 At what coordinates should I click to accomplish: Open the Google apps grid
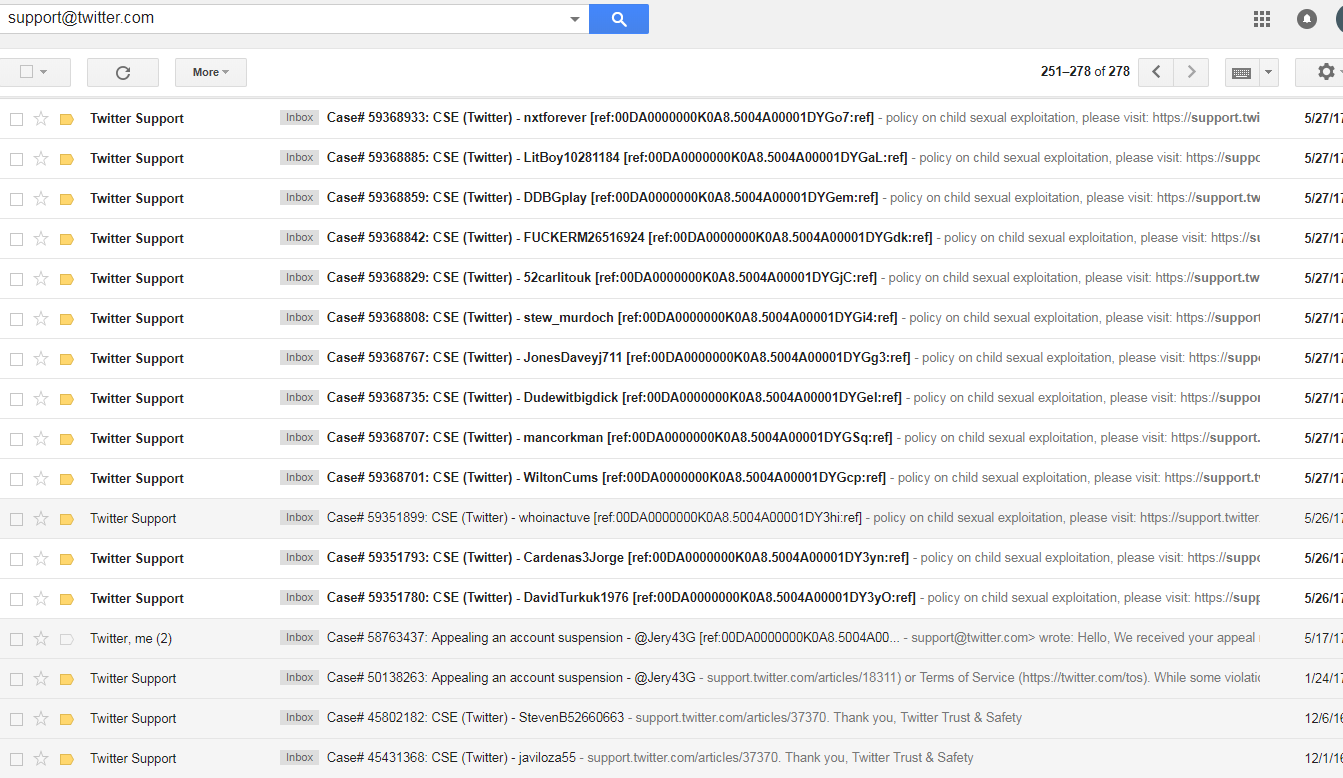click(x=1262, y=19)
